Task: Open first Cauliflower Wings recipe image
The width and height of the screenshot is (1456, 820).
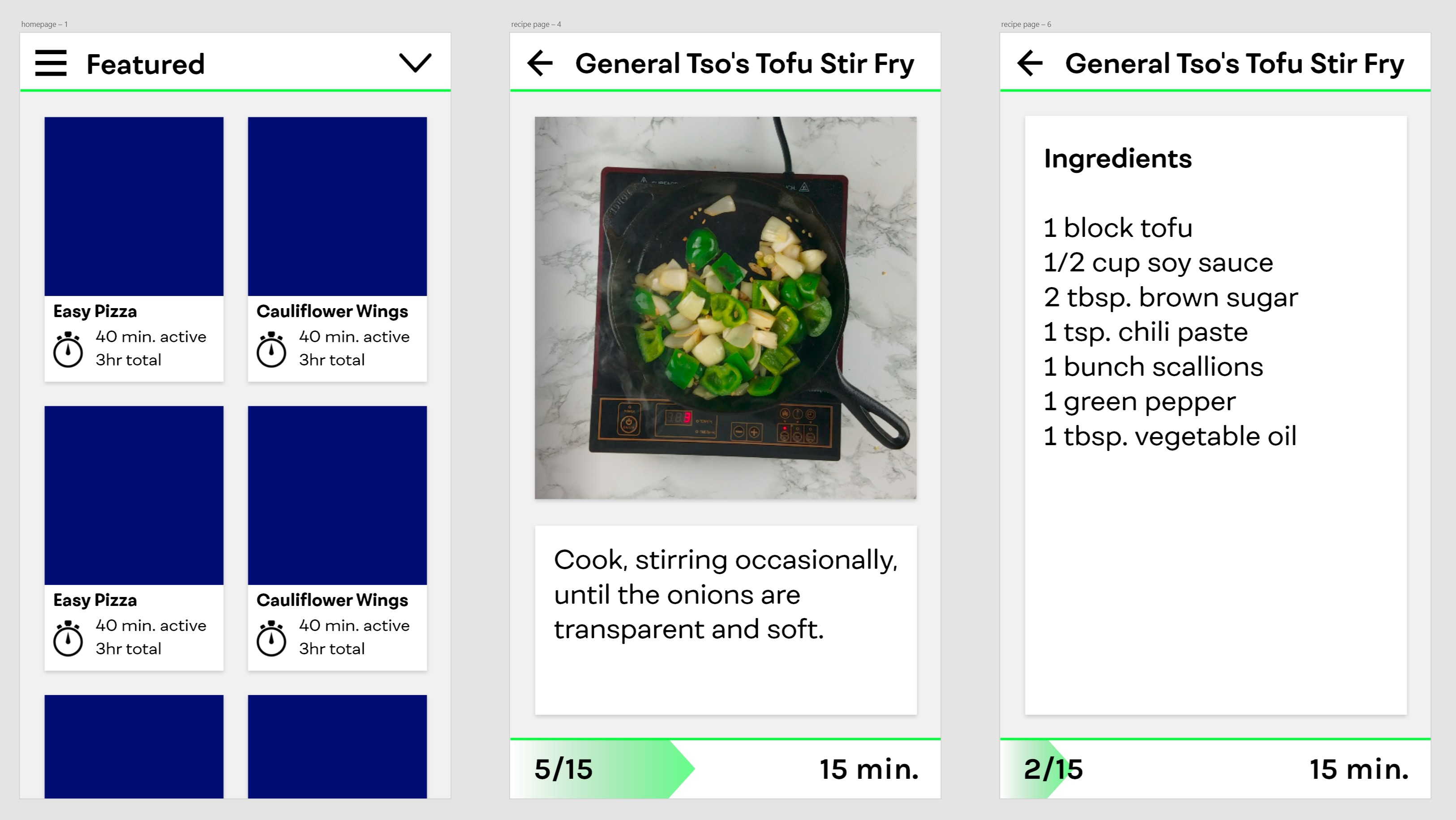Action: tap(337, 206)
